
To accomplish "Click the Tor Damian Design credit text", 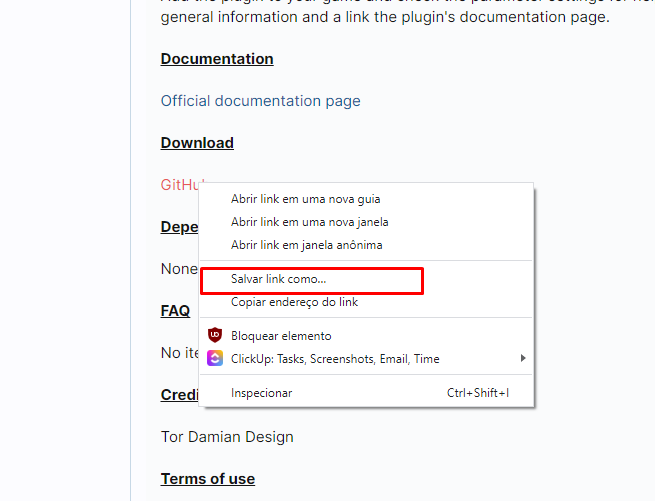I will (x=227, y=437).
